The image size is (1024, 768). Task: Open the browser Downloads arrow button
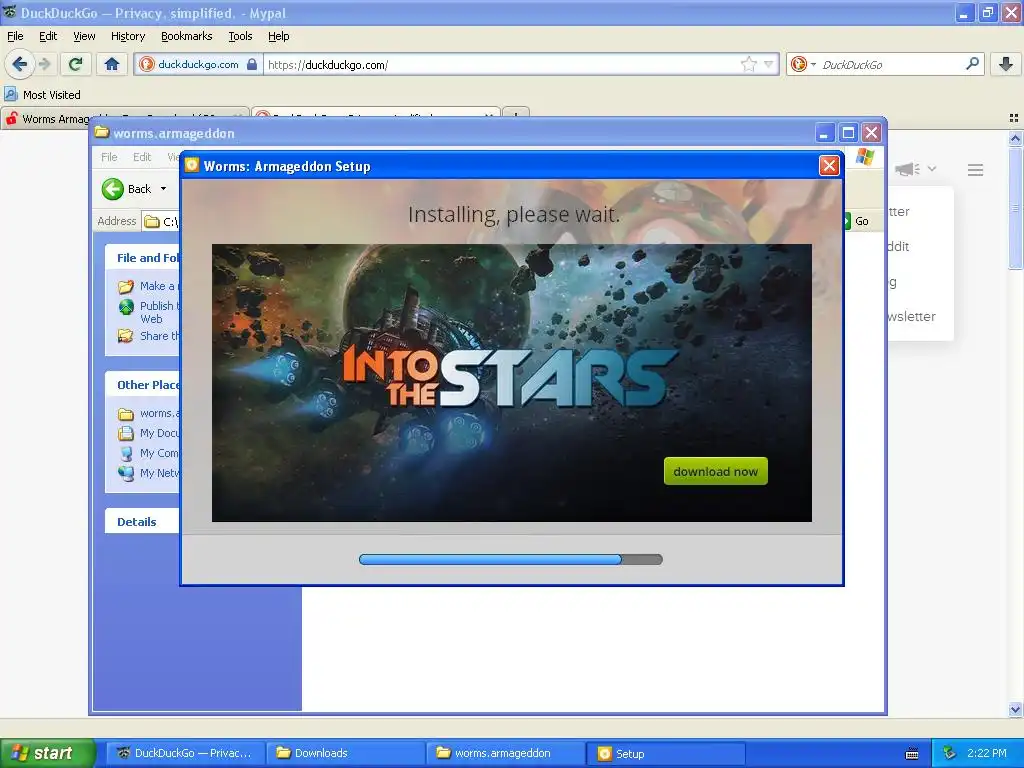pos(1006,64)
